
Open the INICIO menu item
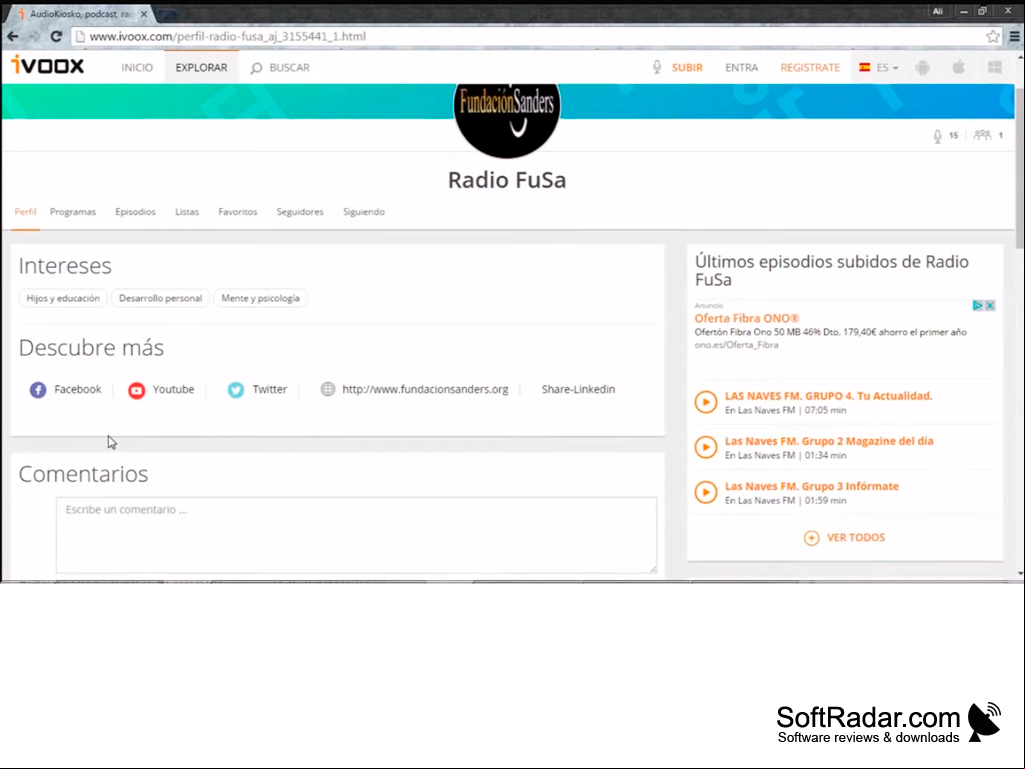[x=137, y=67]
